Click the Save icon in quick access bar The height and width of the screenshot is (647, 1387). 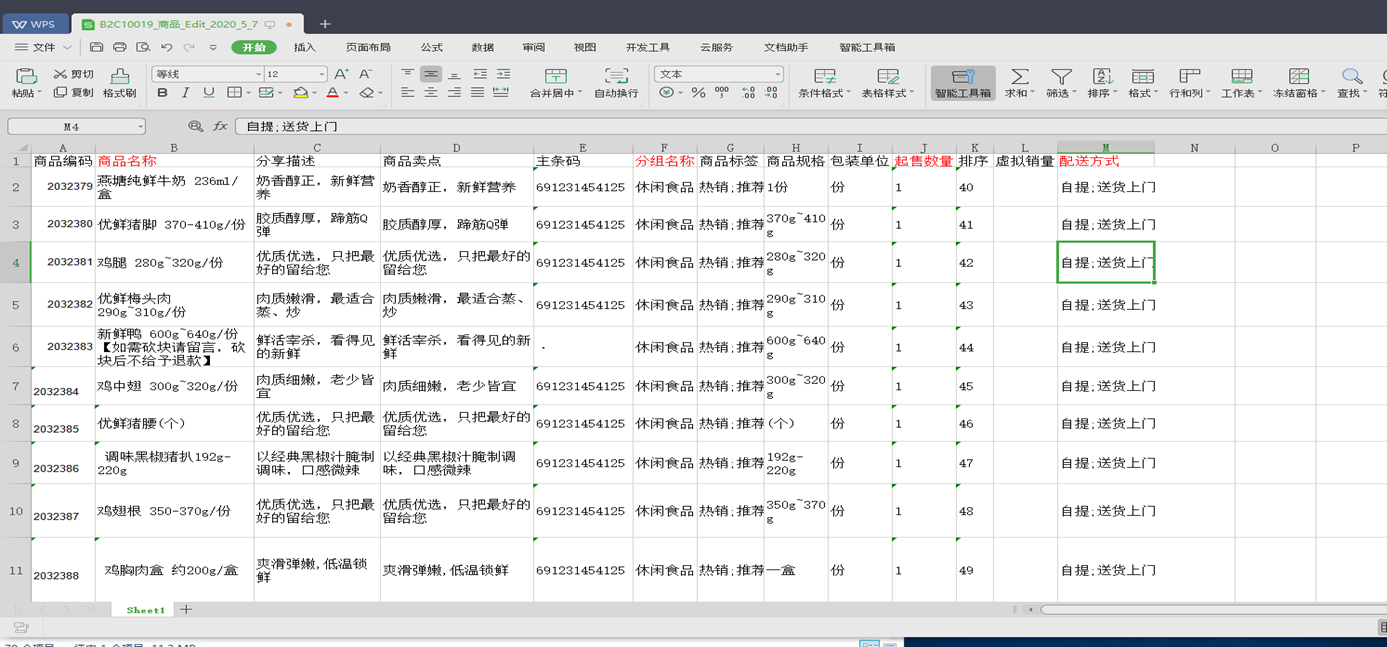pos(96,47)
